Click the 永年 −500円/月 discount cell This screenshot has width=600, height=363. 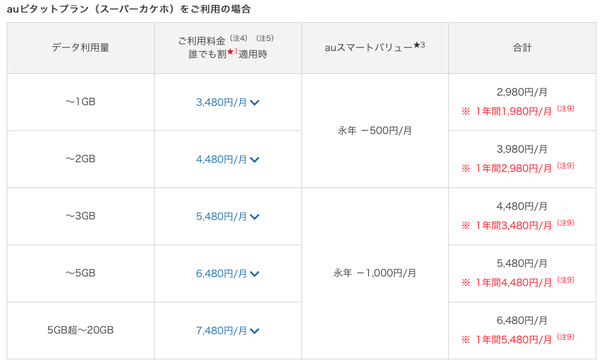(375, 130)
